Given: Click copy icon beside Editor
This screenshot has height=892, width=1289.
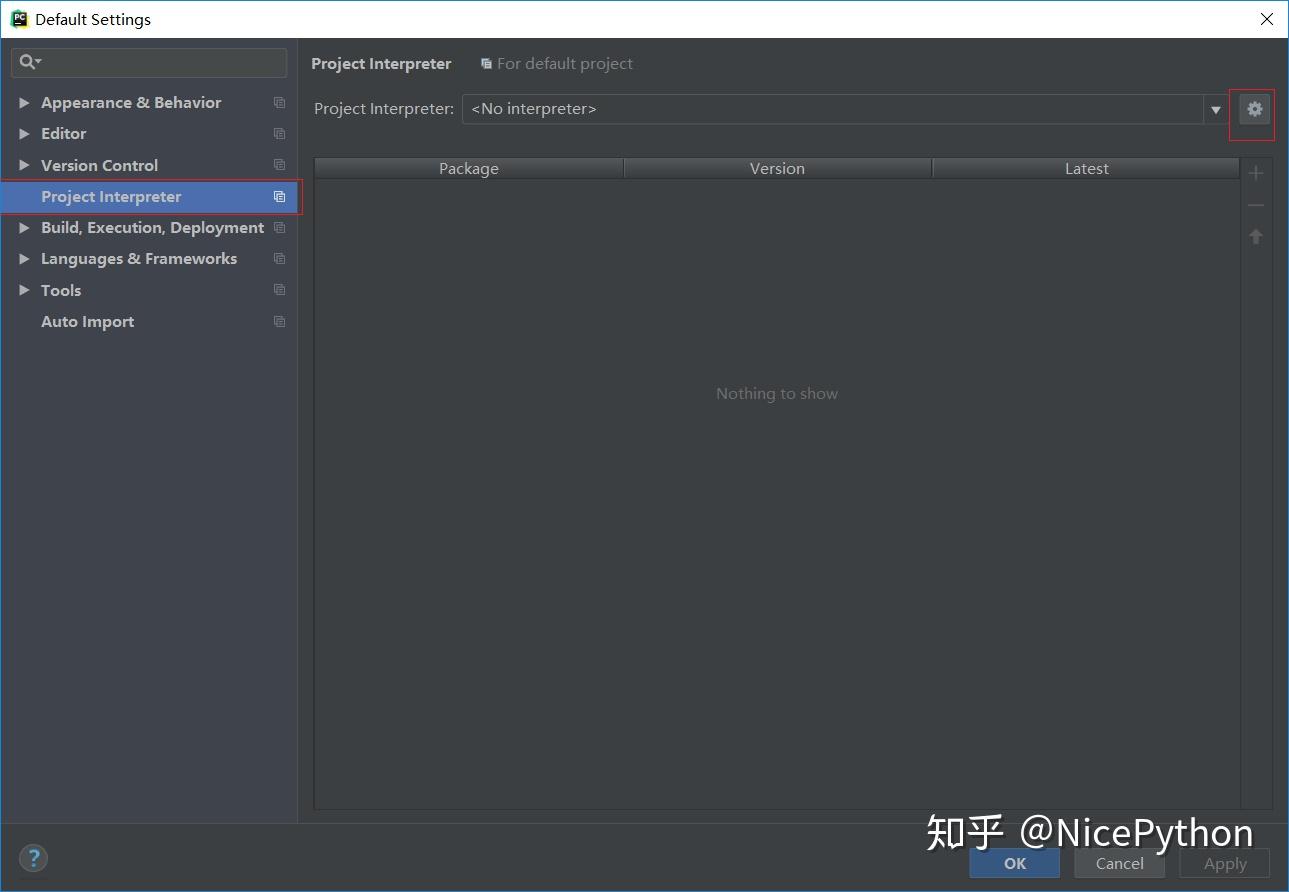Looking at the screenshot, I should [279, 134].
